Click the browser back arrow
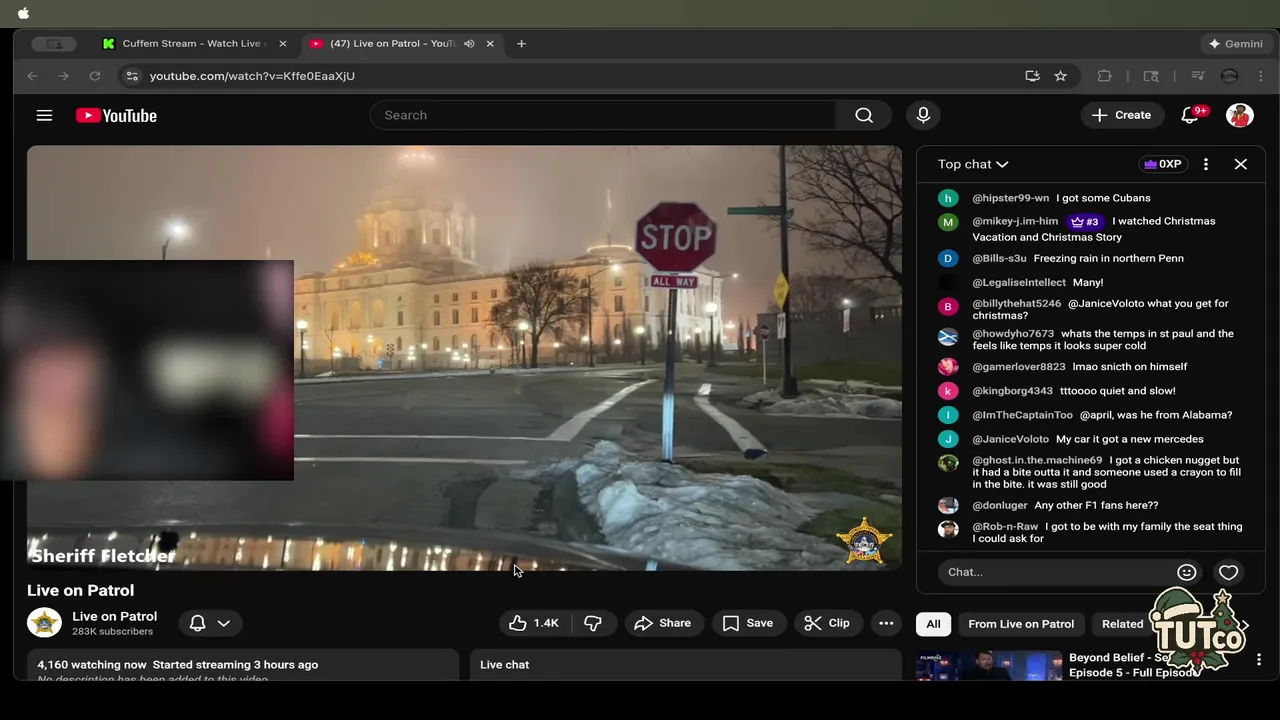This screenshot has width=1280, height=720. click(32, 76)
